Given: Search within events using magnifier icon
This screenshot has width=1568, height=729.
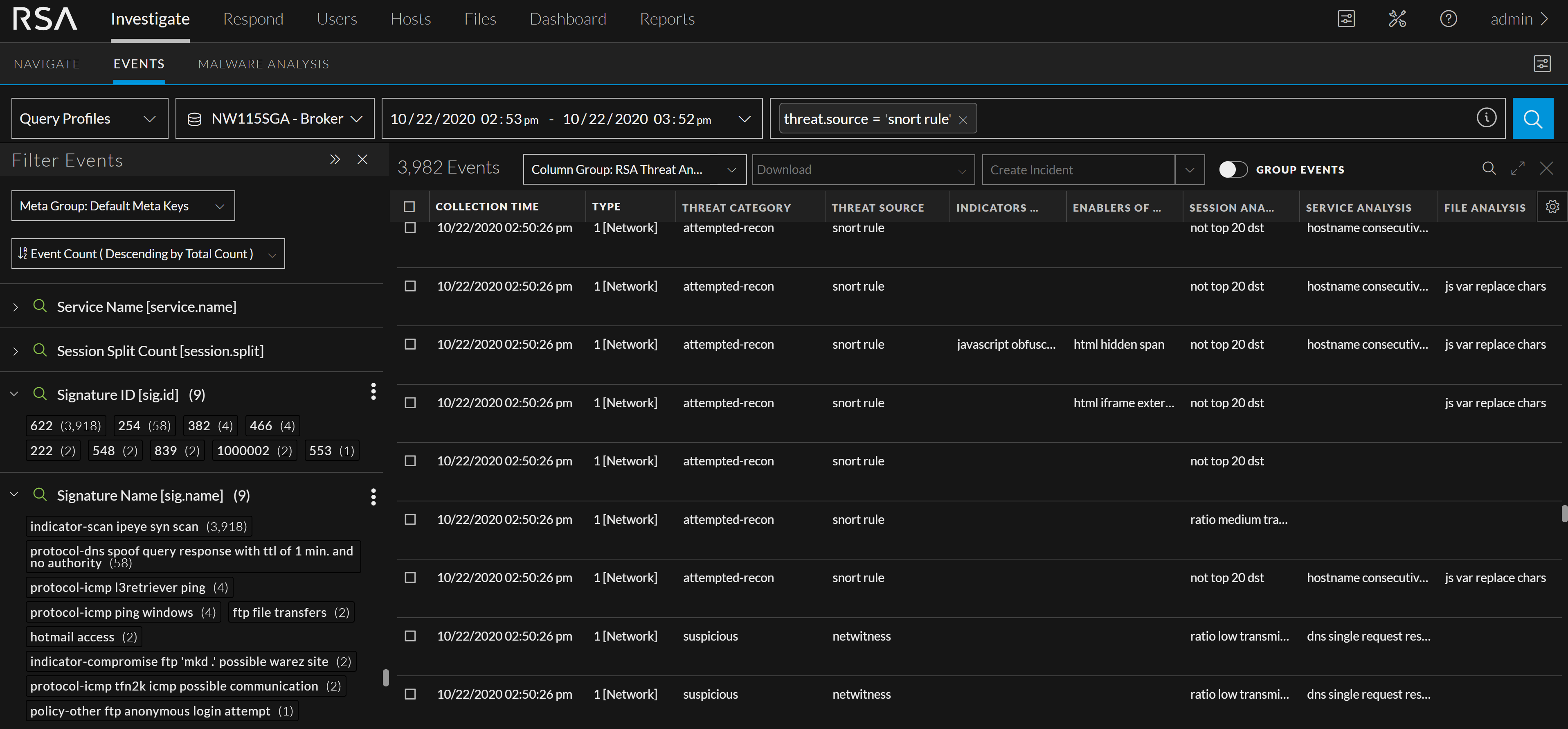Looking at the screenshot, I should tap(1488, 169).
